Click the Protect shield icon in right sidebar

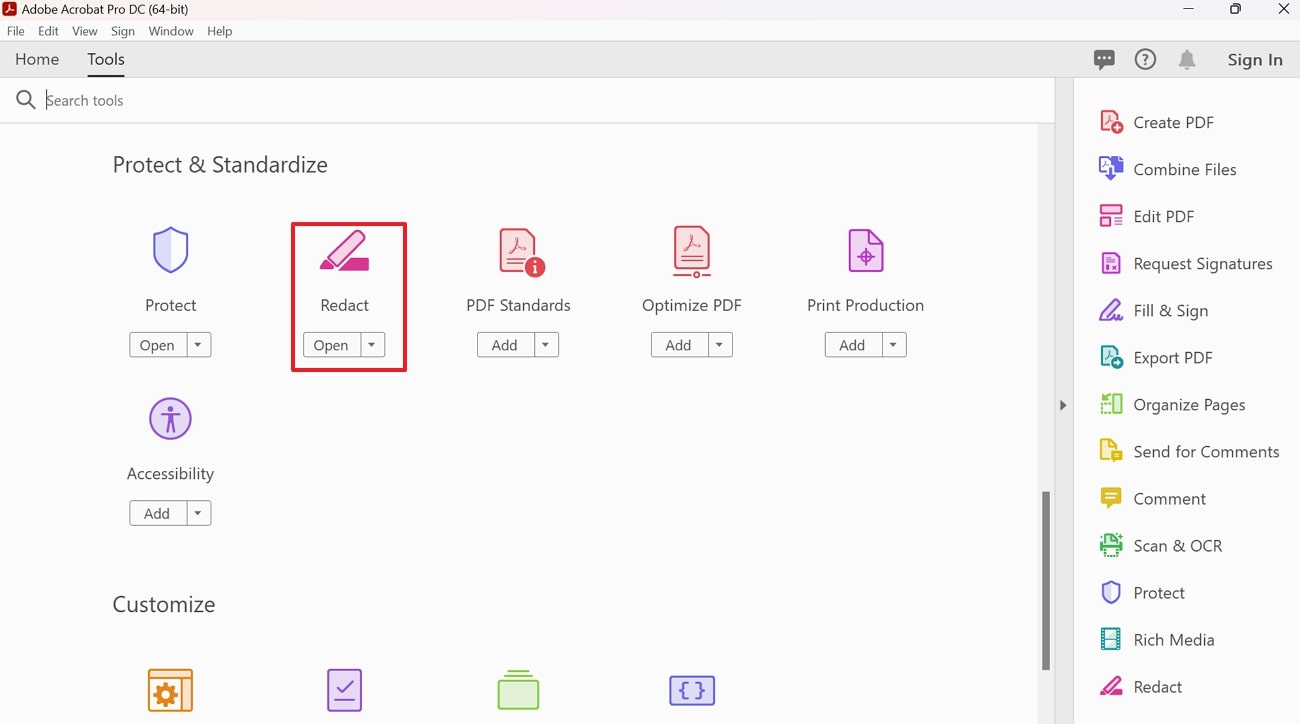[1111, 592]
